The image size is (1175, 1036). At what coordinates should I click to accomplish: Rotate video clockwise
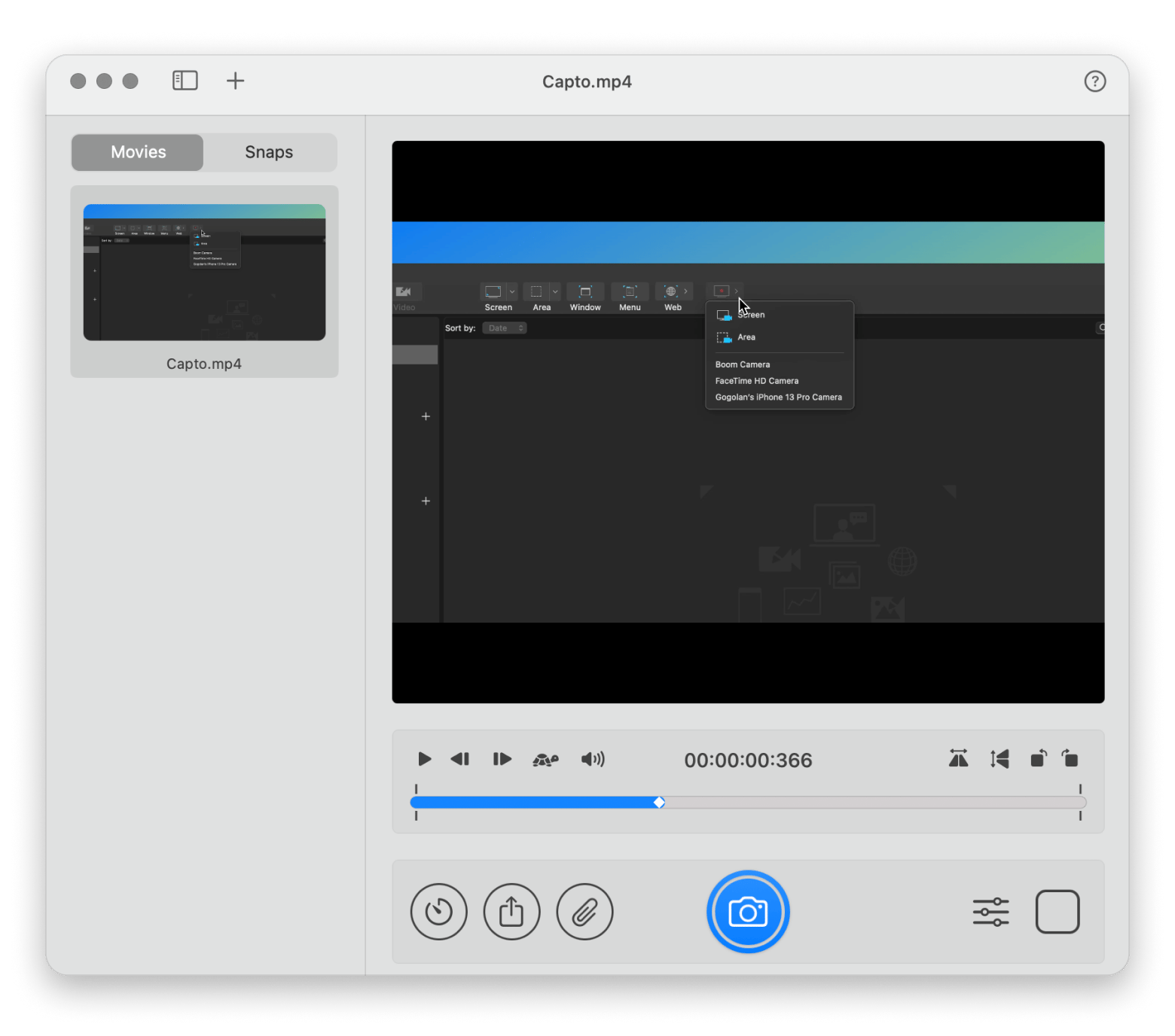tap(1070, 759)
